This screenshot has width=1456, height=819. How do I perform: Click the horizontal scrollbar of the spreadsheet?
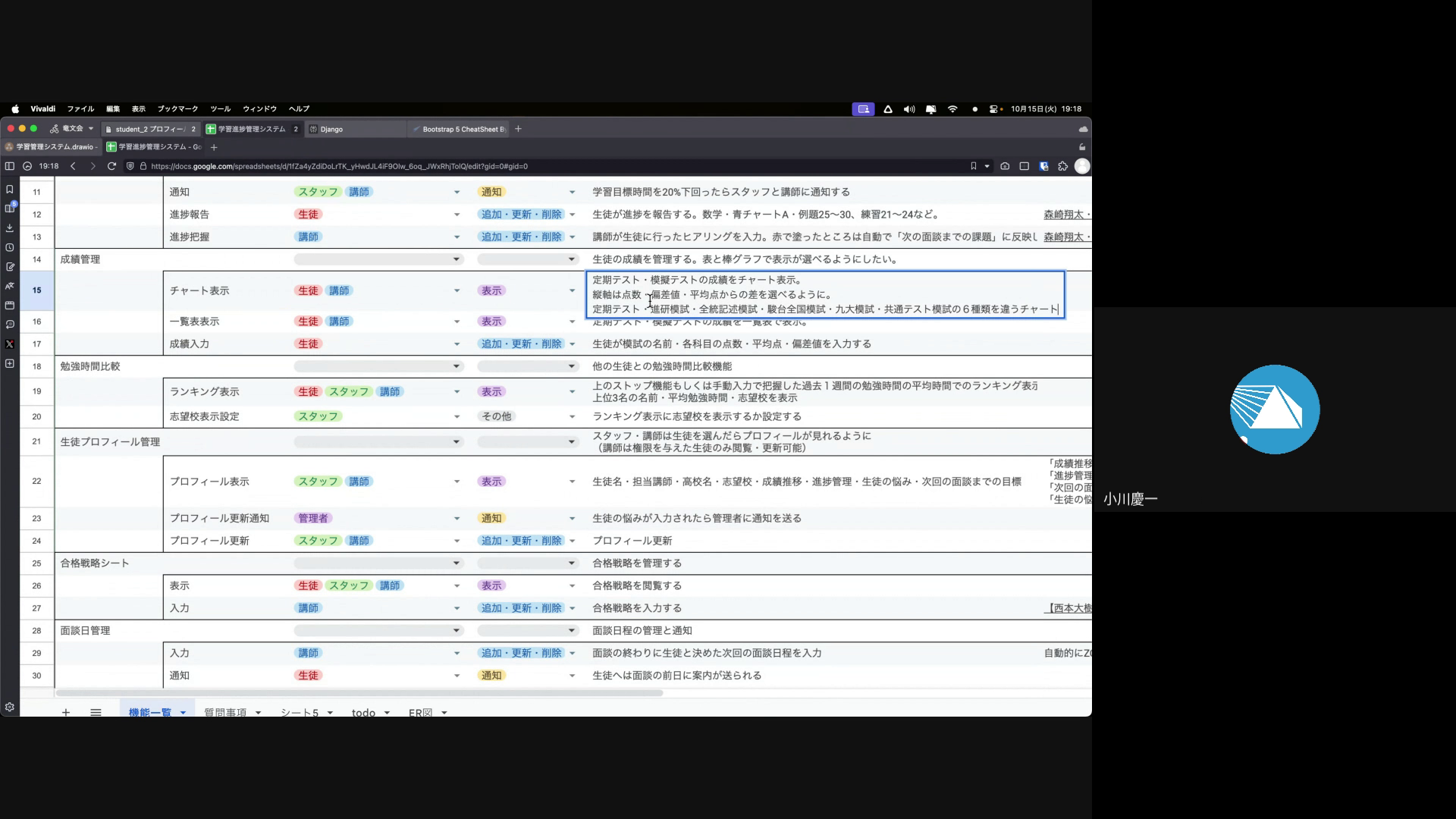359,693
